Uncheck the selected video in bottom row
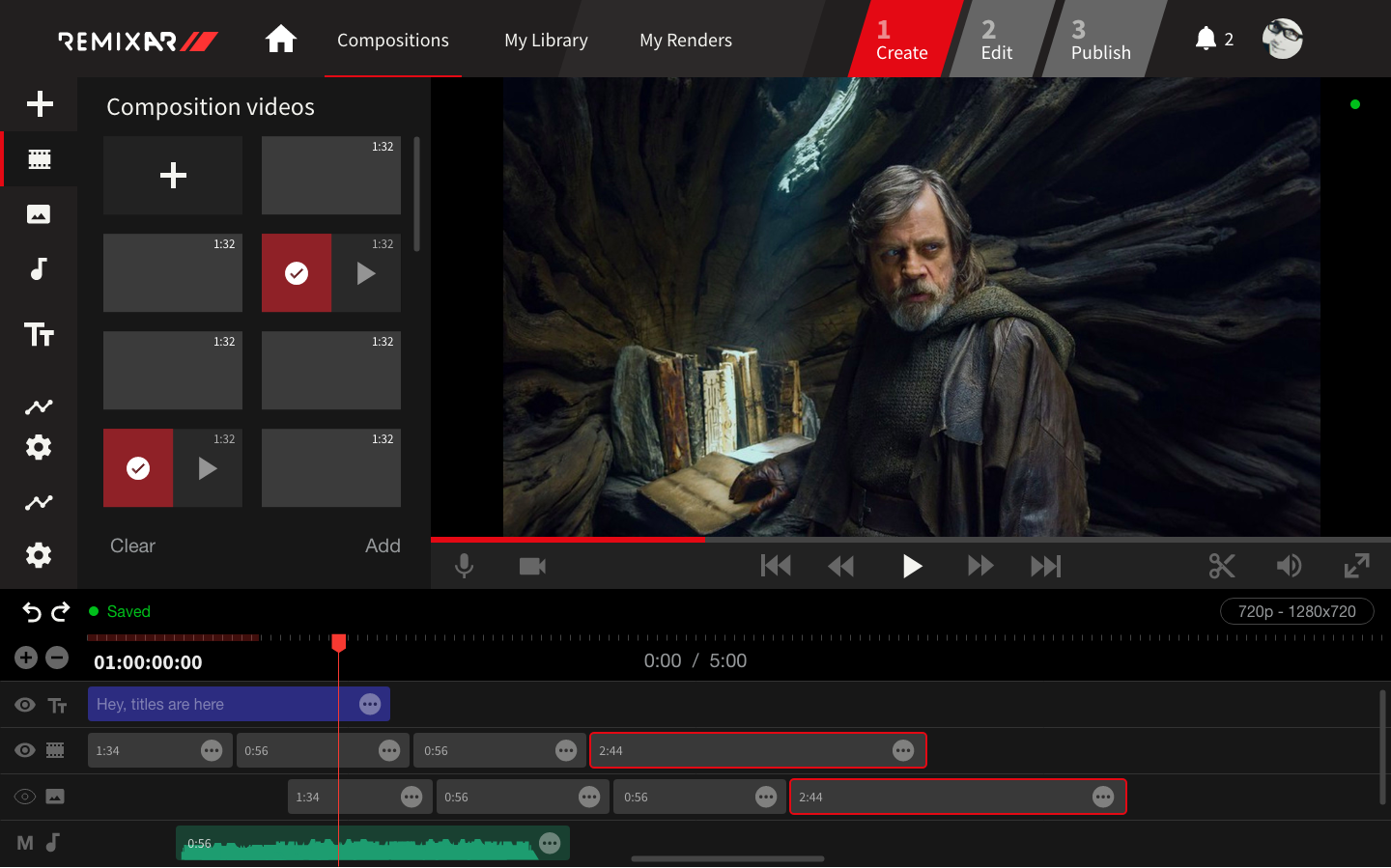 [138, 468]
